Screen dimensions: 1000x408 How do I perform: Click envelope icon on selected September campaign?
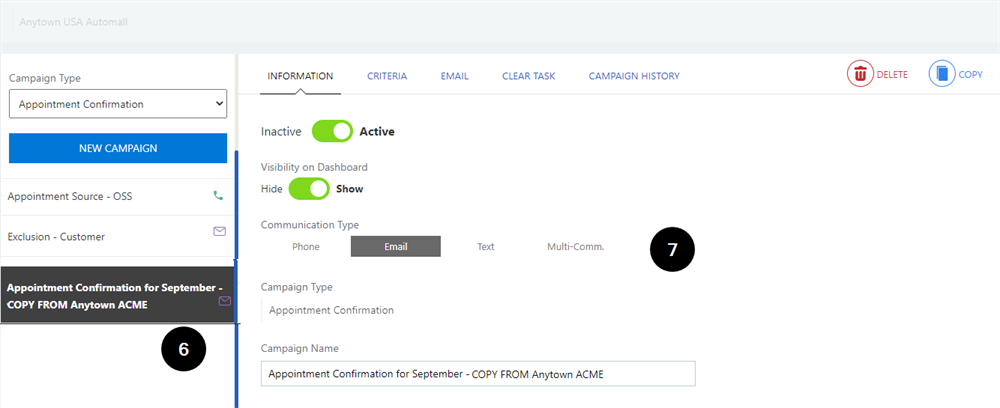pyautogui.click(x=224, y=301)
